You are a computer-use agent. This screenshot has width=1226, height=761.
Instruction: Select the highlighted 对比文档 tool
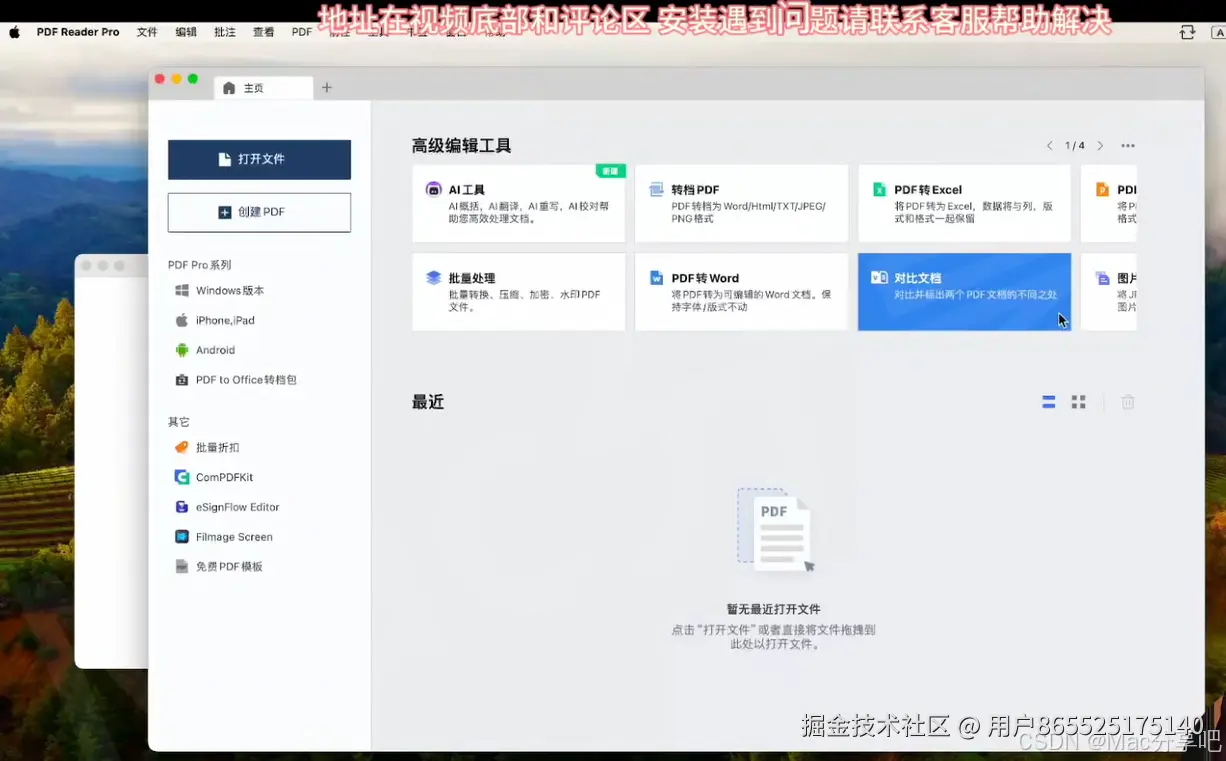click(963, 291)
